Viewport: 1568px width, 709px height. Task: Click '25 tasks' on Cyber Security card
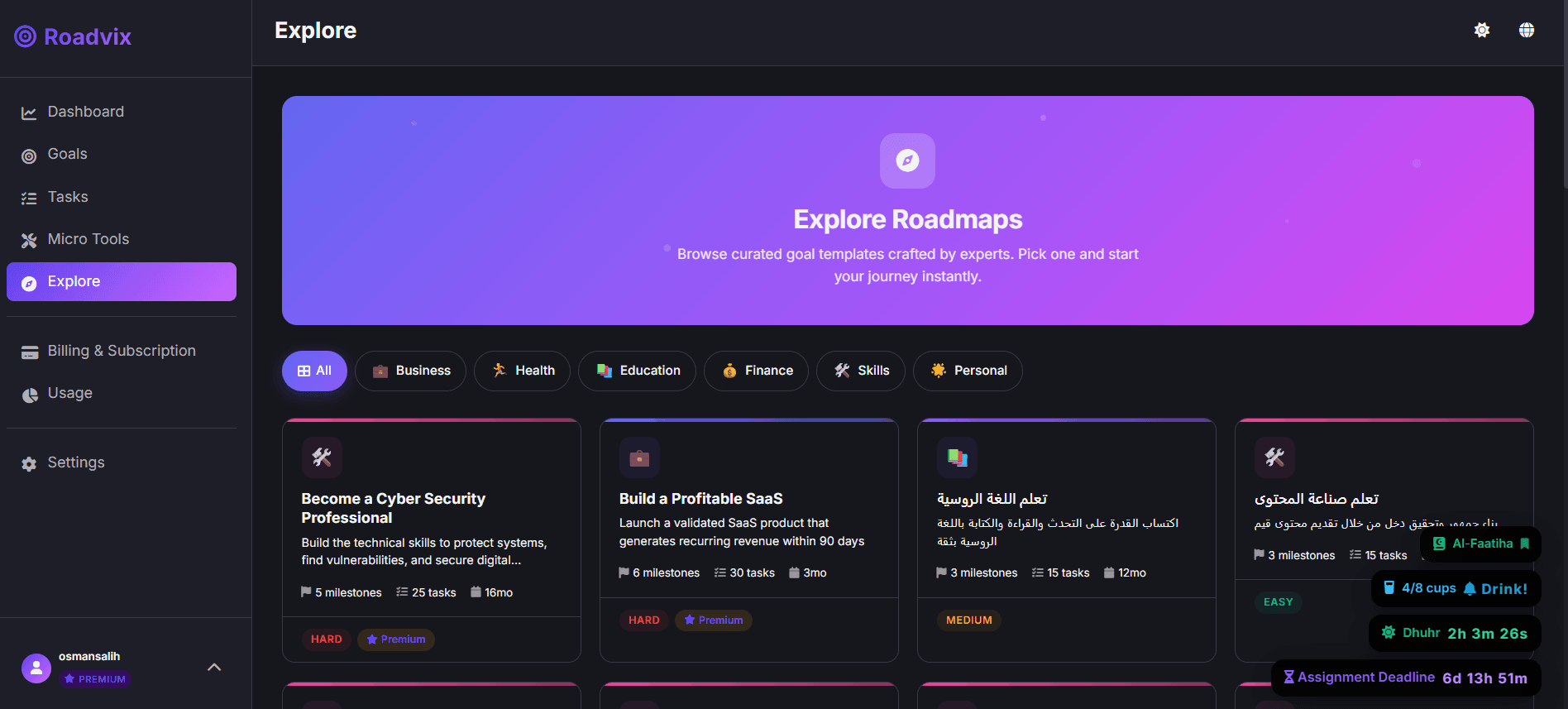pyautogui.click(x=426, y=592)
